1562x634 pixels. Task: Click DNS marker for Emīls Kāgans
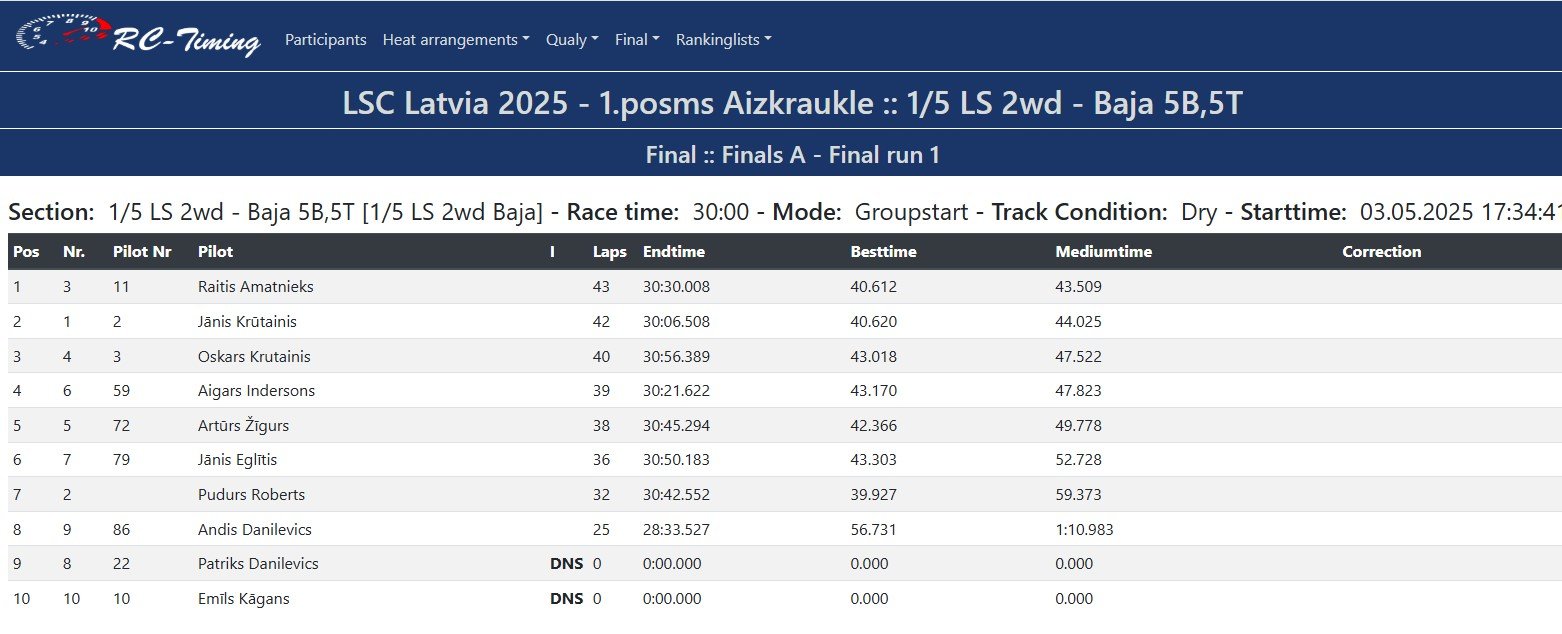pyautogui.click(x=566, y=599)
